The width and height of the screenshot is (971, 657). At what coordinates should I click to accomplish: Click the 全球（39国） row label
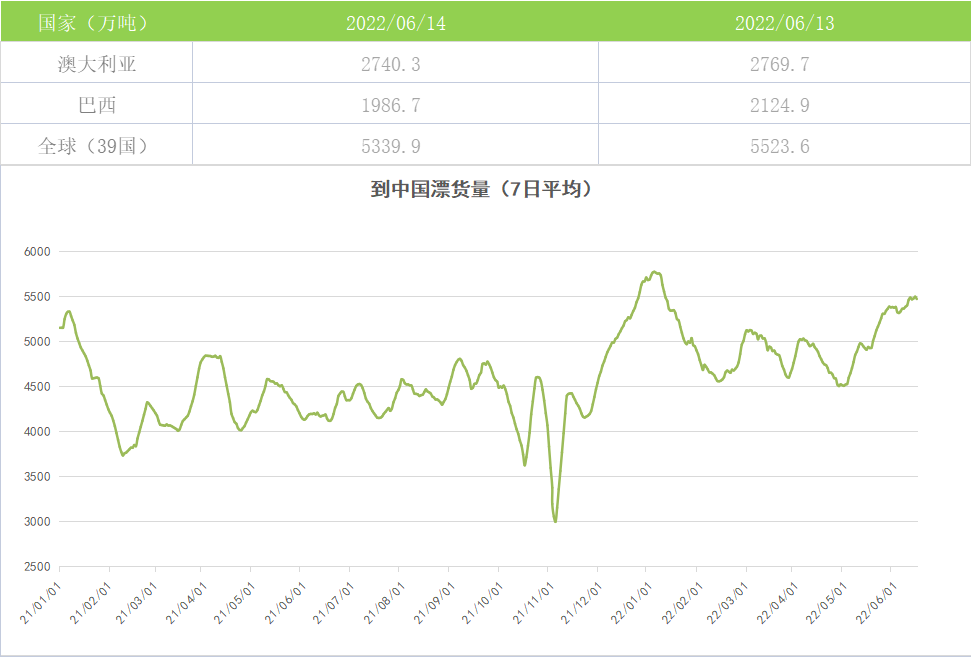tap(96, 146)
